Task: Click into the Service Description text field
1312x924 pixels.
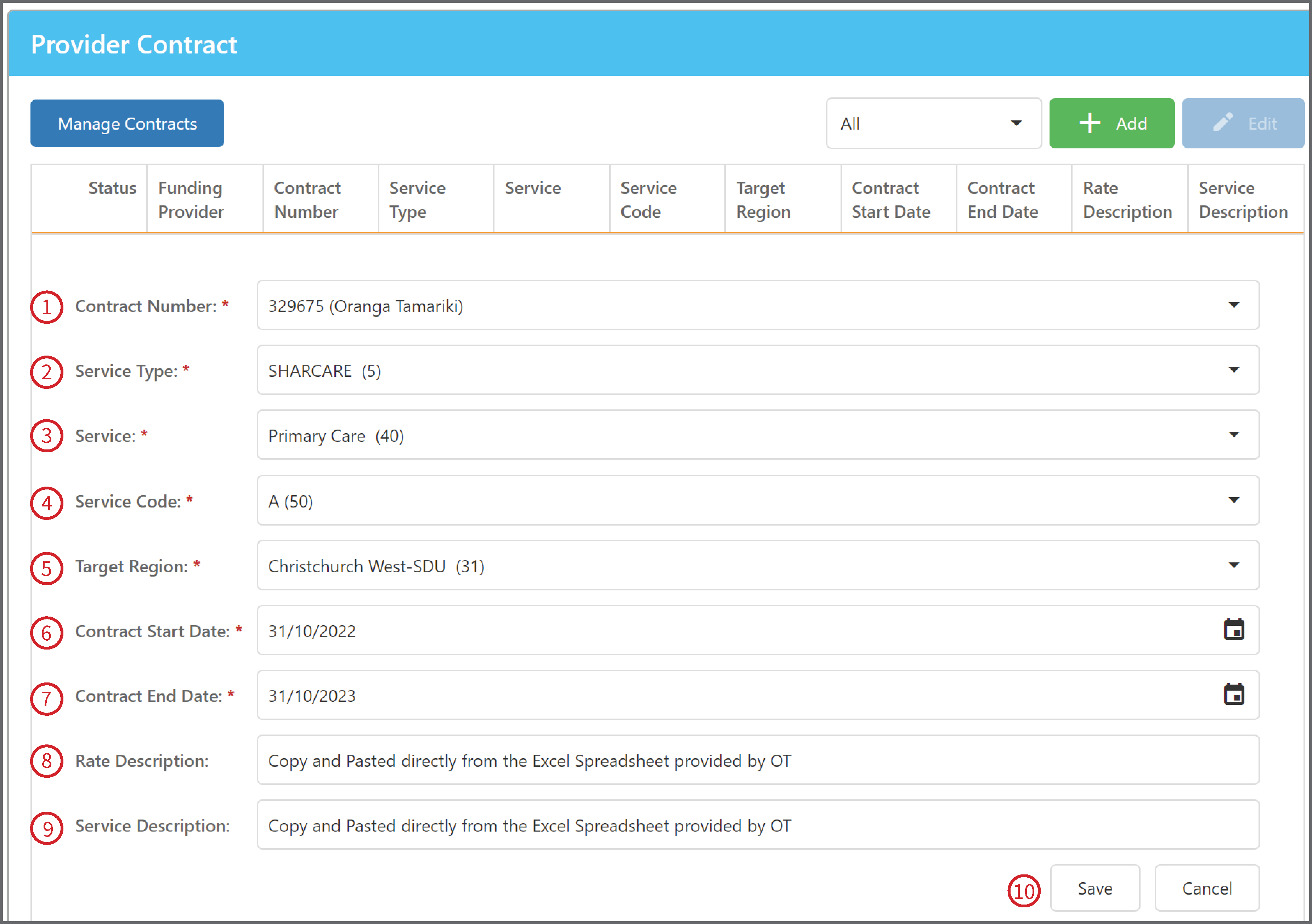Action: [x=758, y=824]
